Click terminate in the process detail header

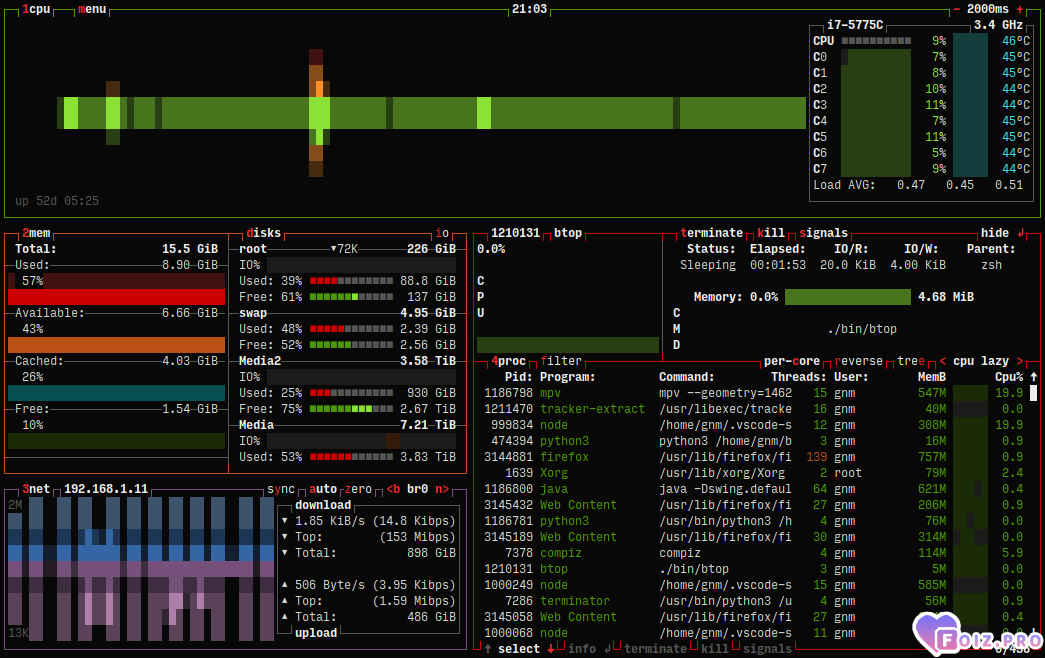711,233
